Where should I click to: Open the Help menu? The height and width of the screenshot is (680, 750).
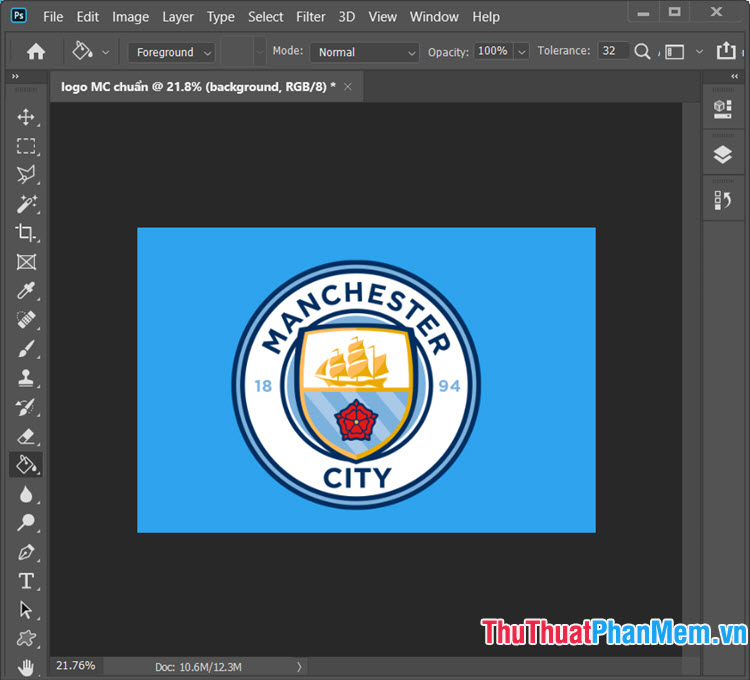point(486,17)
